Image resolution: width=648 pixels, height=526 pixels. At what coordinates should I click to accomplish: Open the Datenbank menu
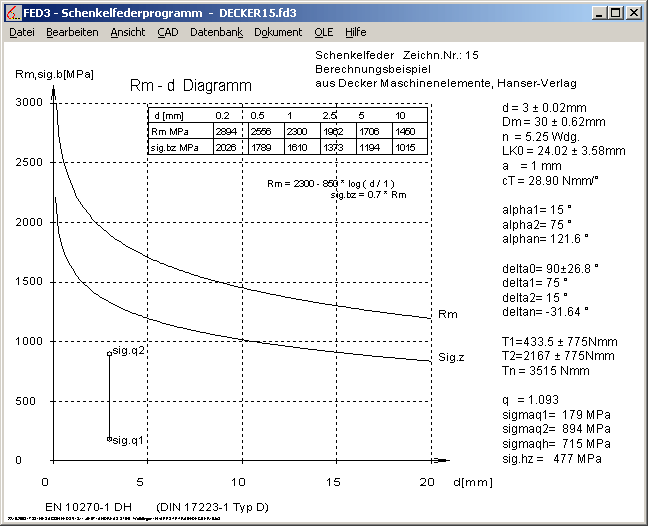216,32
